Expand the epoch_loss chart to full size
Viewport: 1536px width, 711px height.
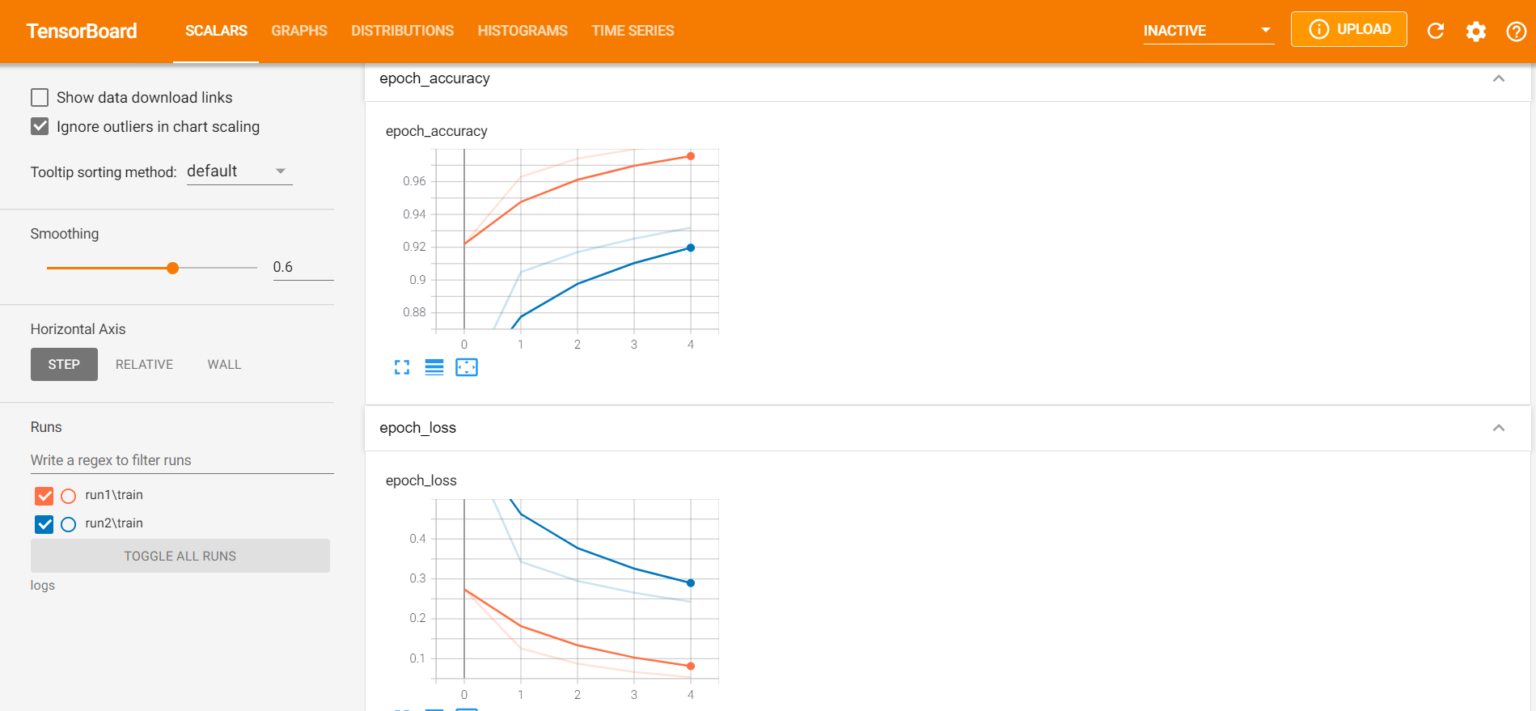402,707
